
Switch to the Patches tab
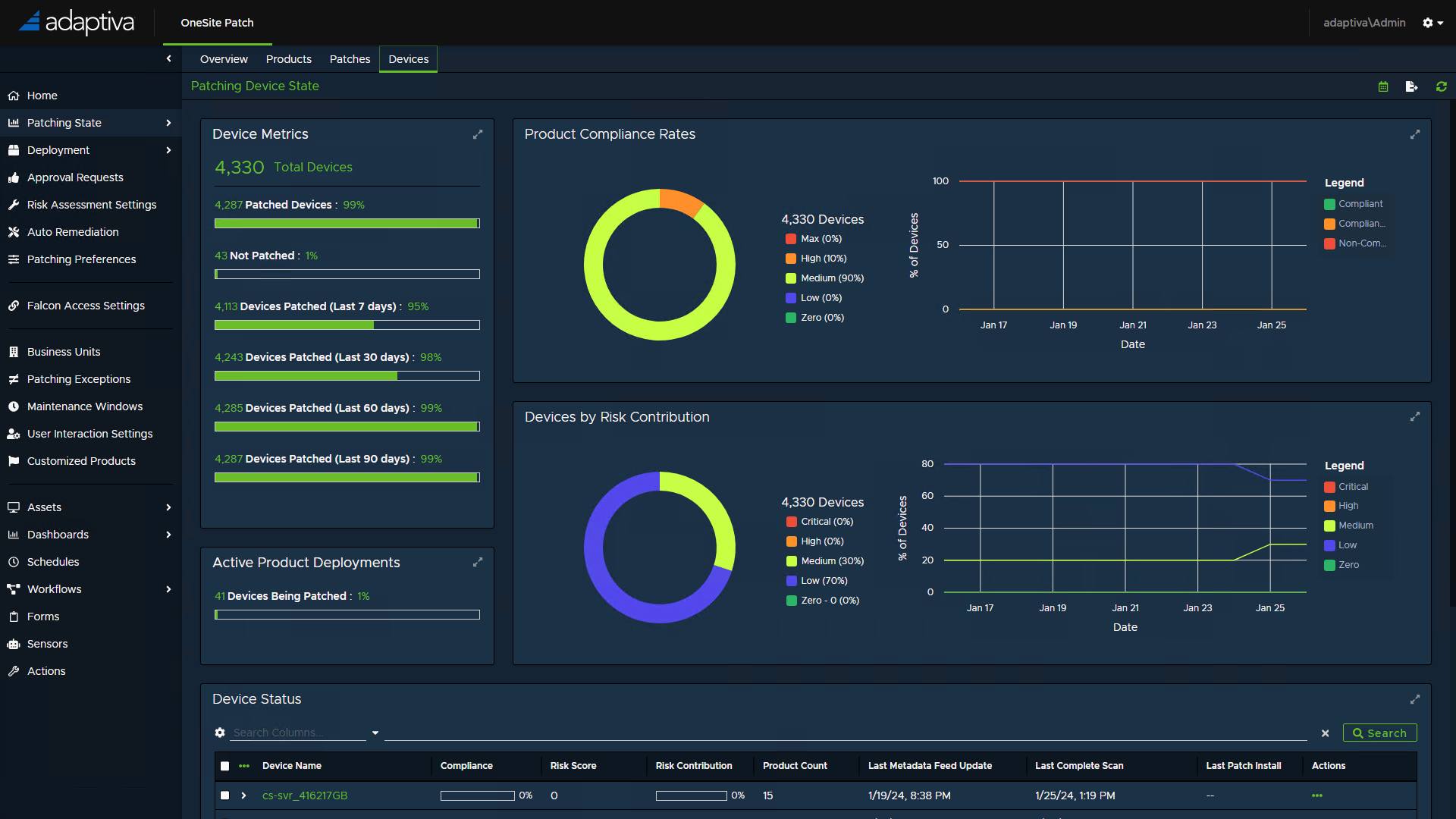click(x=350, y=59)
